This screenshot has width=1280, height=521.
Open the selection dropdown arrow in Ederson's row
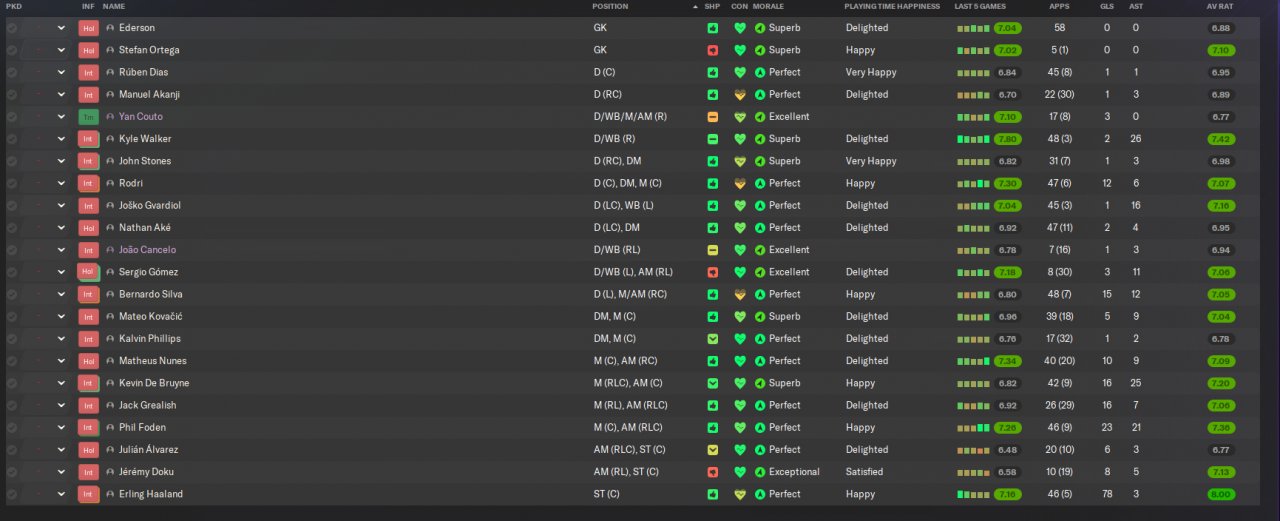[61, 28]
